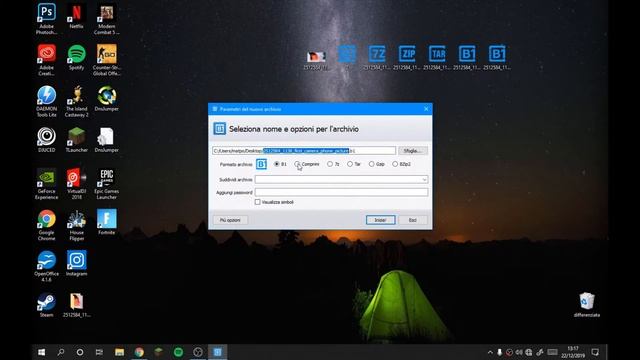Choose the 7z archive format radio
Image resolution: width=640 pixels, height=360 pixels.
(330, 164)
